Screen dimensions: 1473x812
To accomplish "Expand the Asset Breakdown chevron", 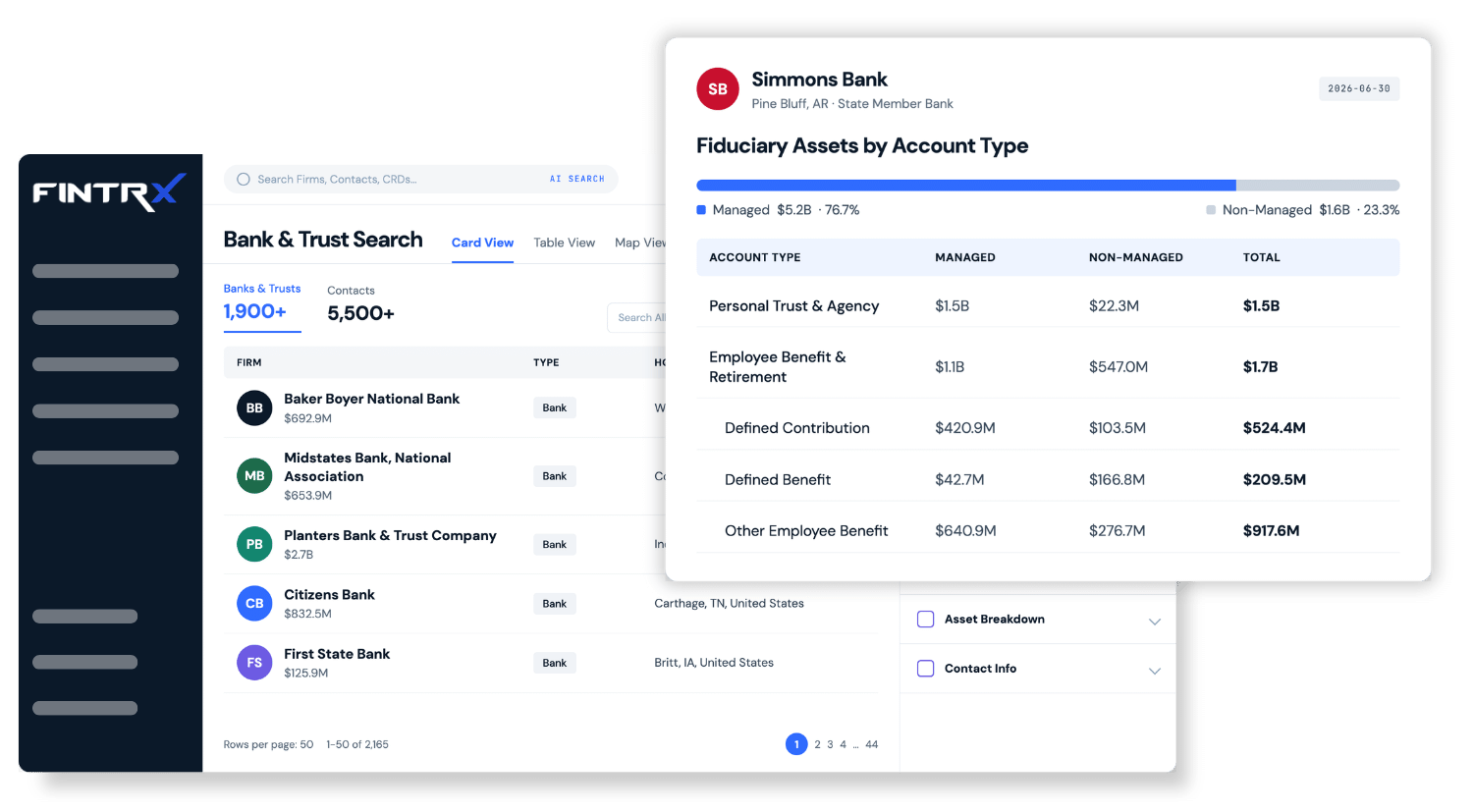I will tap(1155, 622).
